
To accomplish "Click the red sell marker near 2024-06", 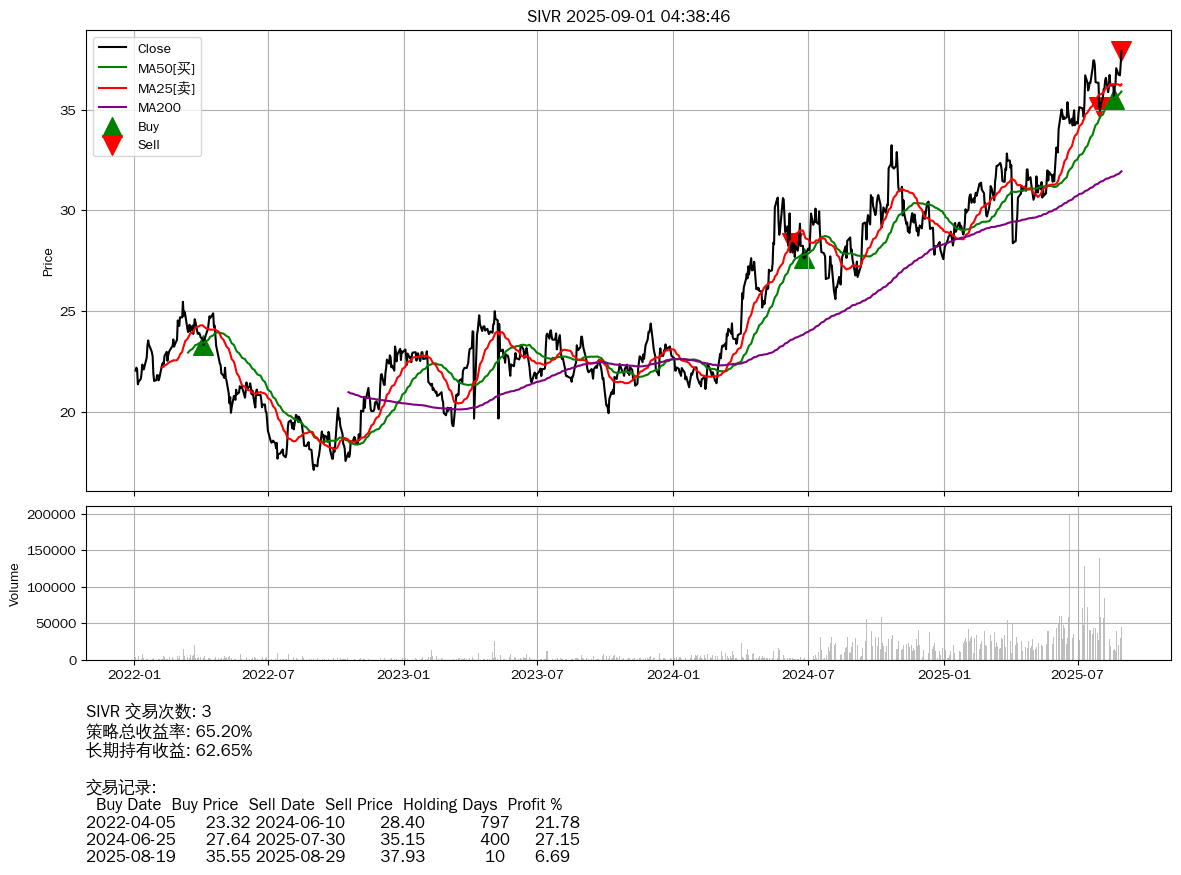I will click(x=792, y=240).
